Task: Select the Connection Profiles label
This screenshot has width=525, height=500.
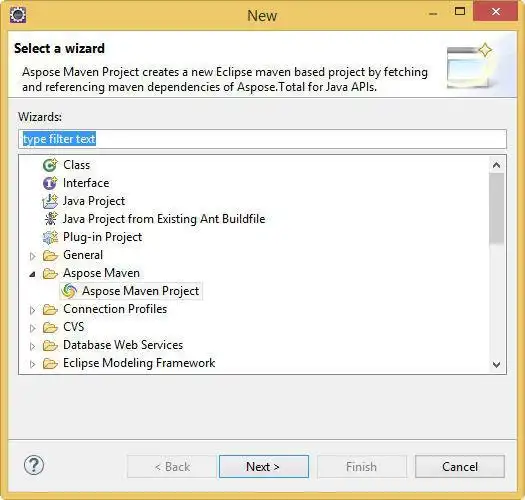Action: 115,309
